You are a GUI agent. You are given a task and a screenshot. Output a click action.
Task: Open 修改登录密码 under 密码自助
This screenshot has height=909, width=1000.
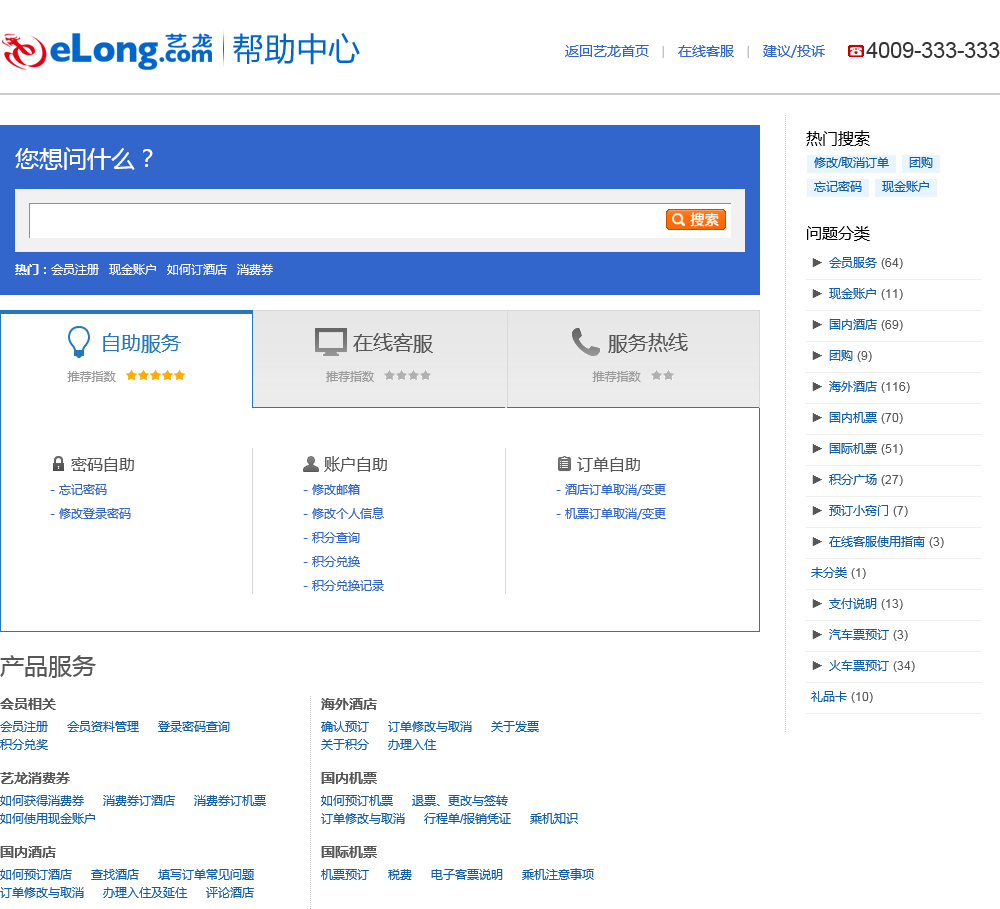tap(94, 514)
